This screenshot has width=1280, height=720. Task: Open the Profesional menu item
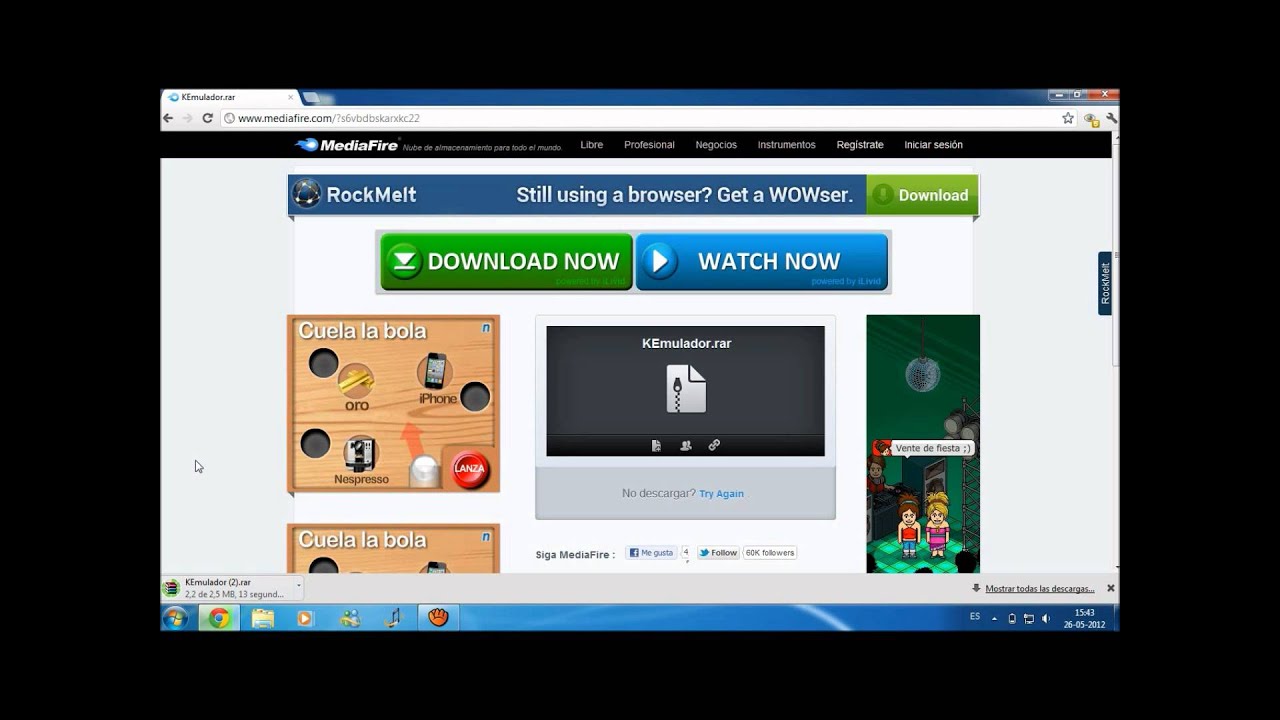(649, 145)
